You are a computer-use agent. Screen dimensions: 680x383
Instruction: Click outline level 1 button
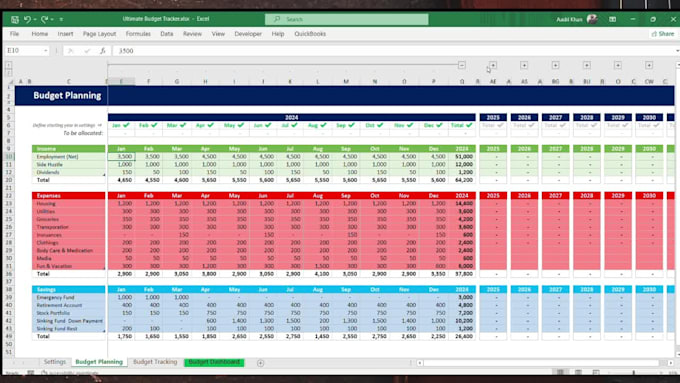8,65
